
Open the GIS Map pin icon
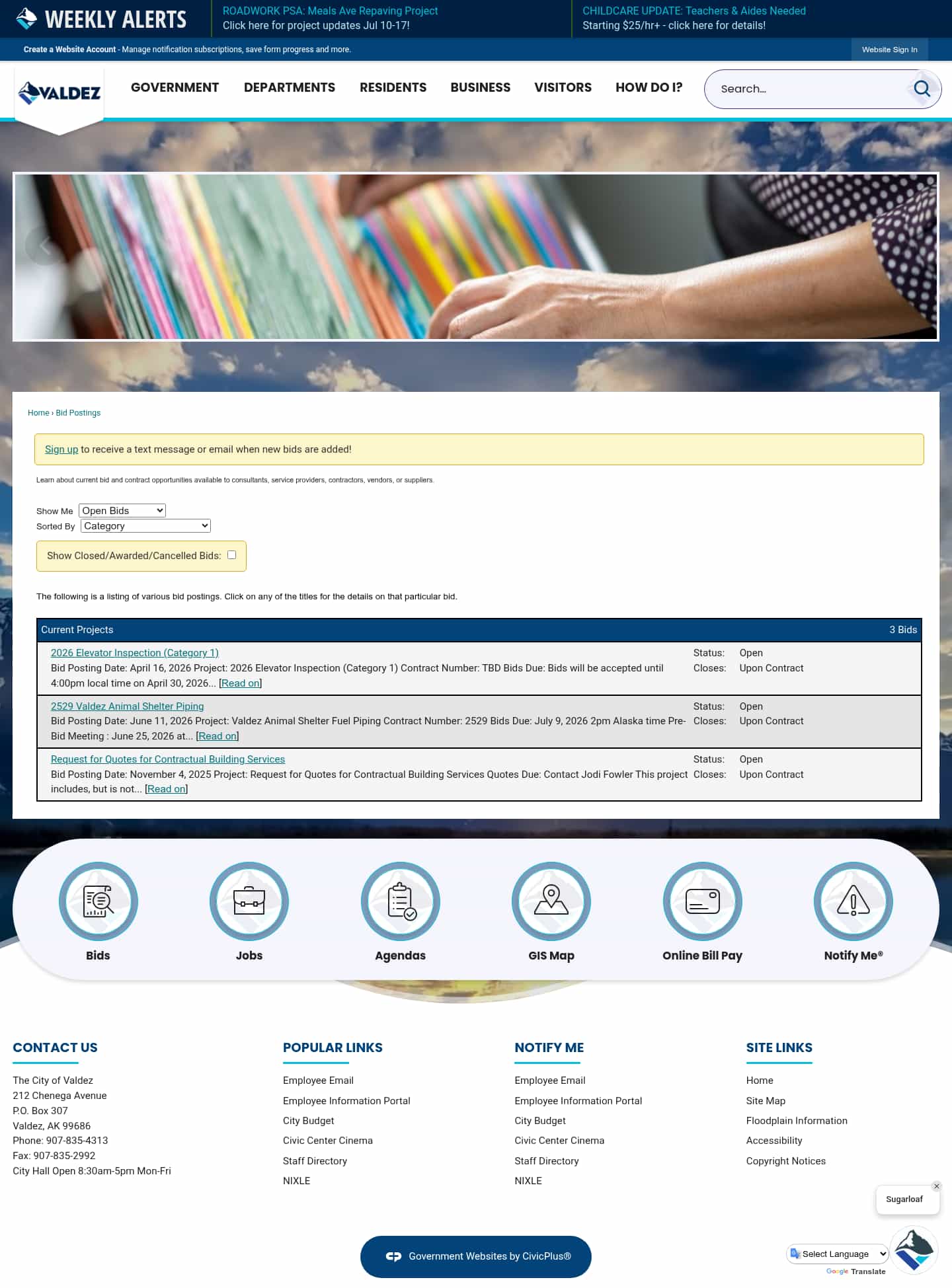pyautogui.click(x=551, y=901)
